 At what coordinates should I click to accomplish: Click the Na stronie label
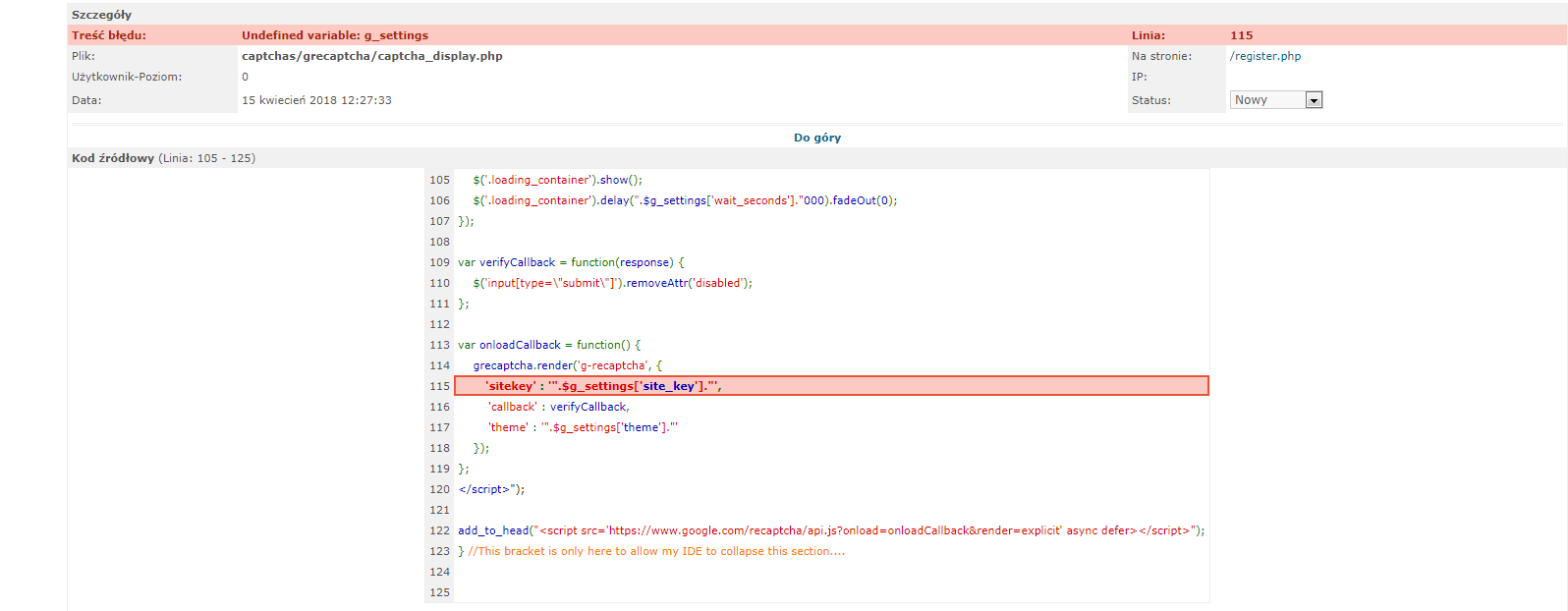tap(1161, 56)
